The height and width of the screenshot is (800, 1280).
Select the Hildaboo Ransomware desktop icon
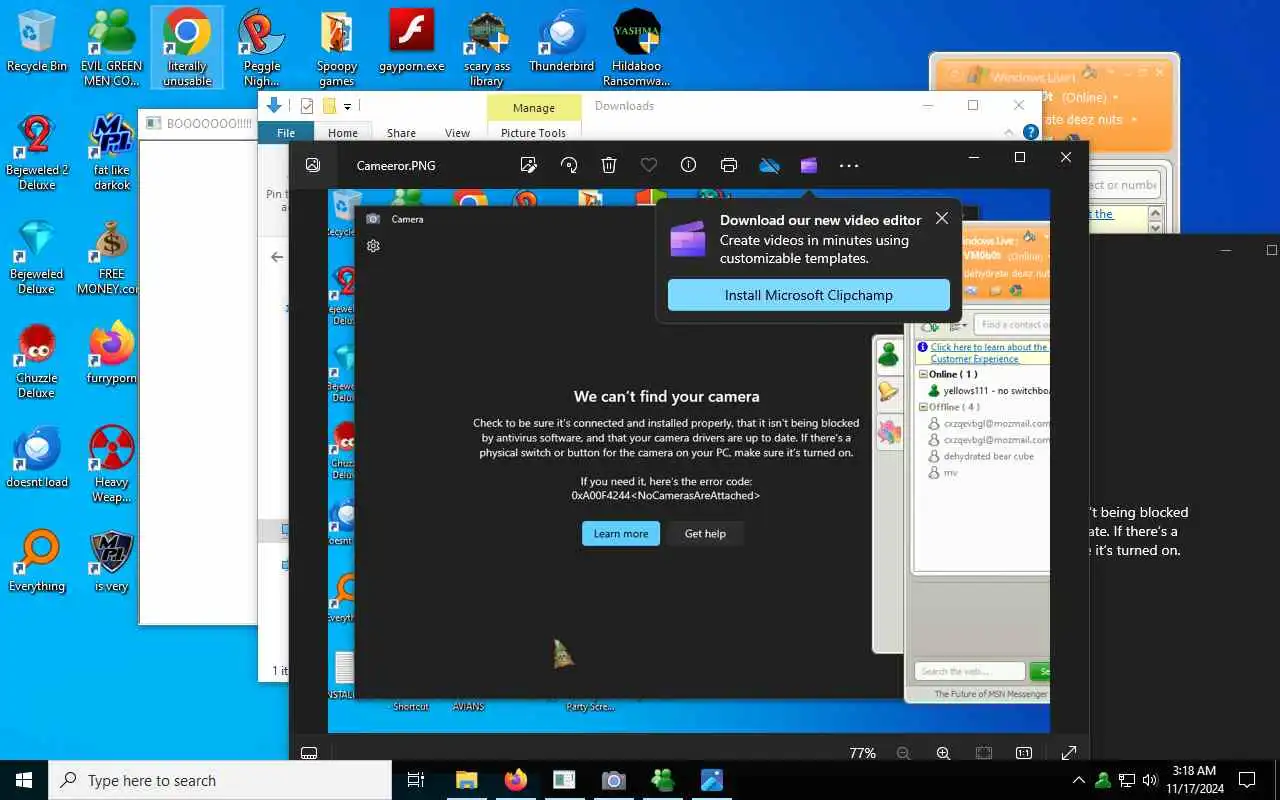637,48
